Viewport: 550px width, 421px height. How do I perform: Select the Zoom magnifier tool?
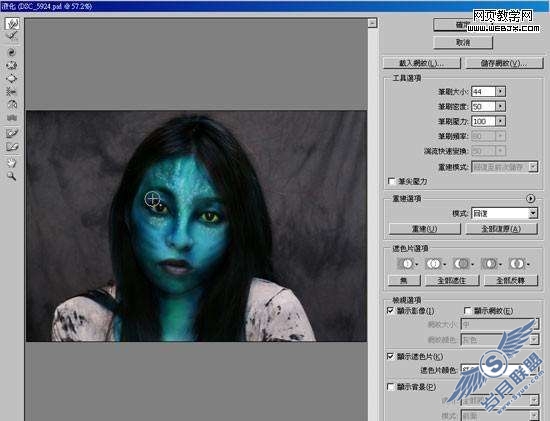point(12,176)
